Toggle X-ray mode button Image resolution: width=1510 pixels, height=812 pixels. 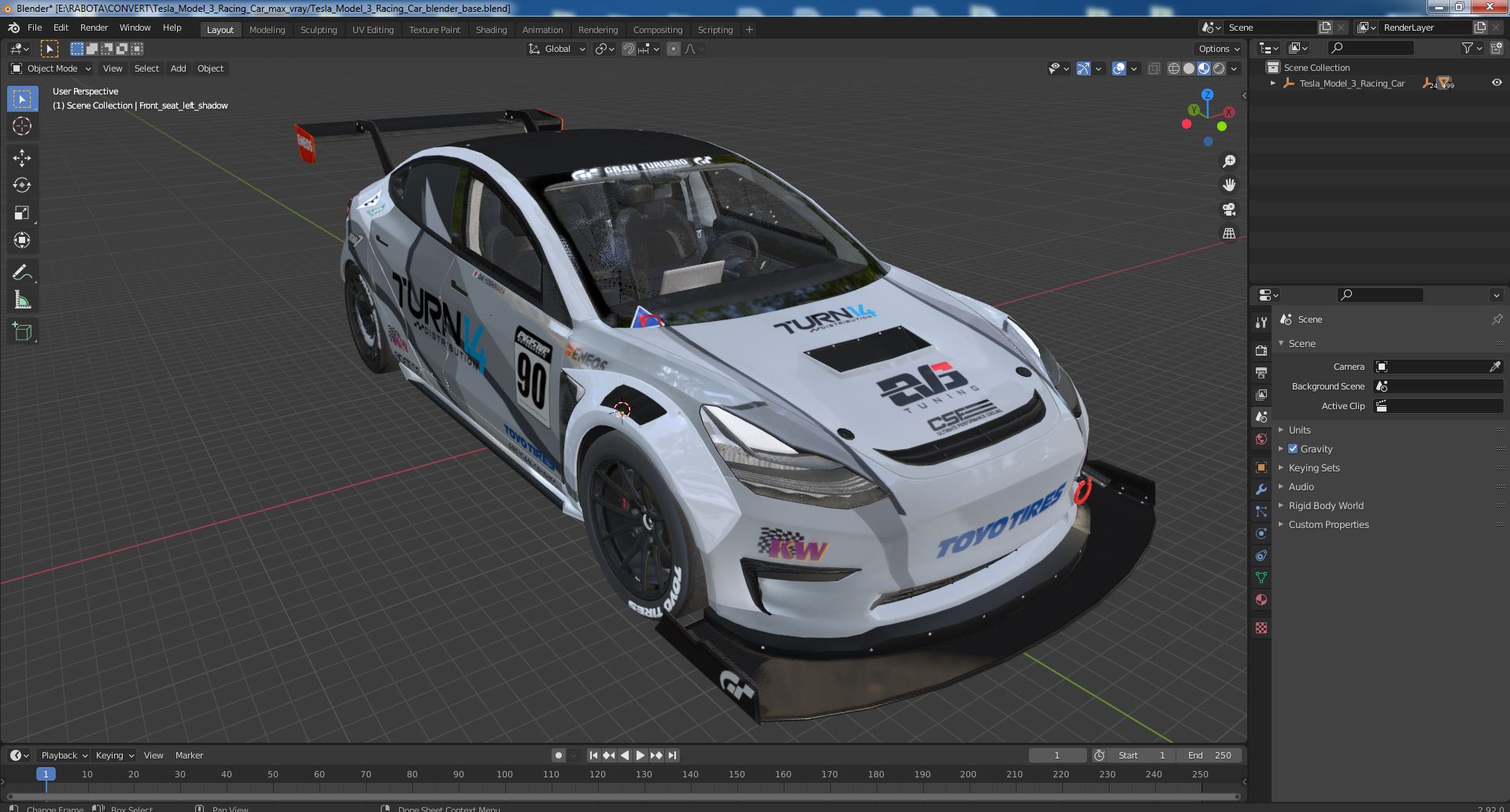(1154, 68)
